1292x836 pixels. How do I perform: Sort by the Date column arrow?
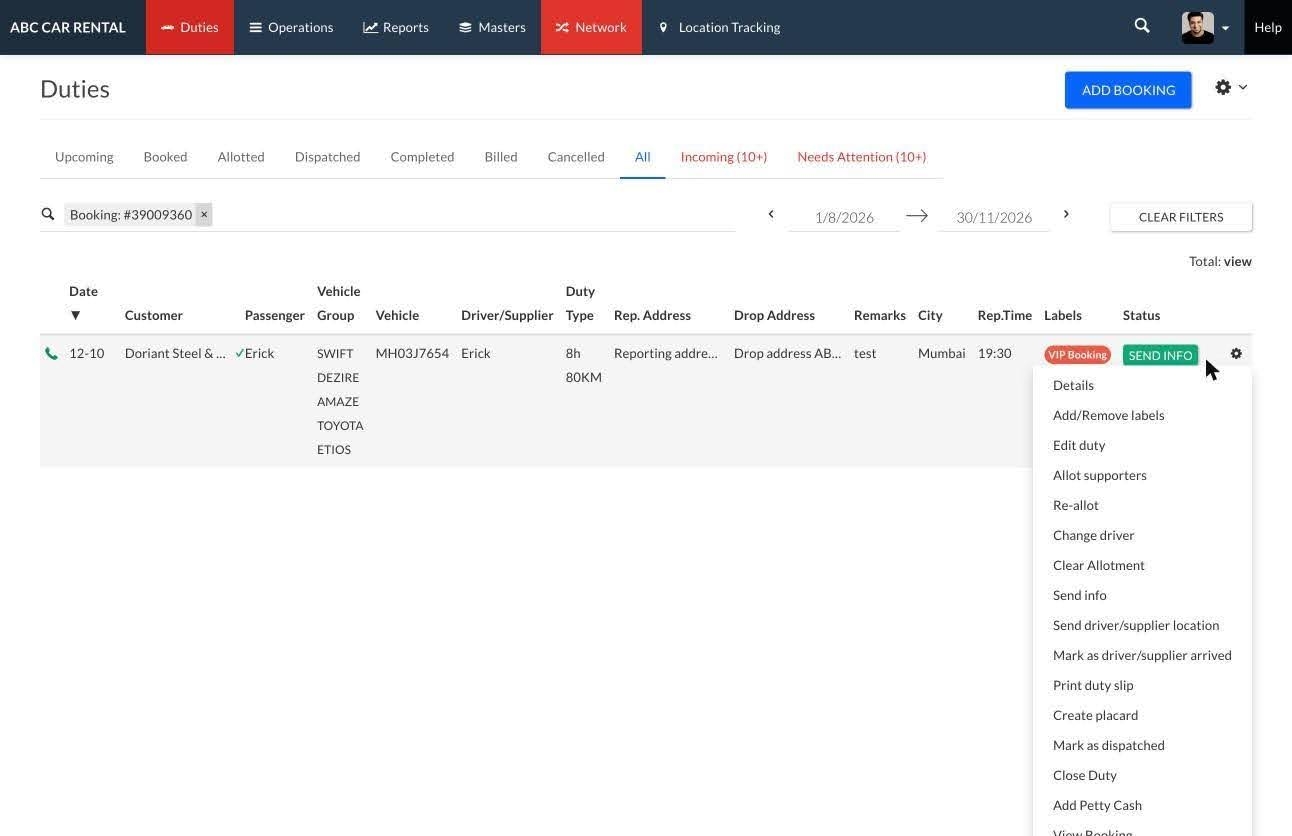coord(75,315)
